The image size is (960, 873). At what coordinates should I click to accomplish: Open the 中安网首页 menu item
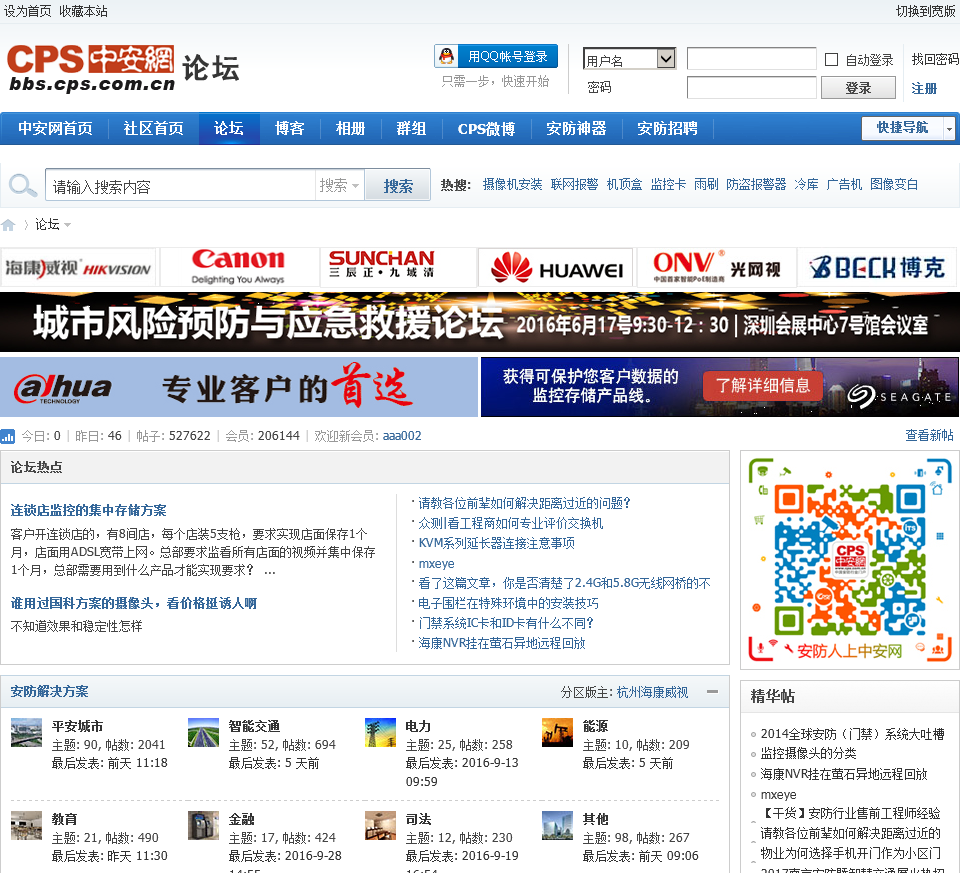(55, 129)
